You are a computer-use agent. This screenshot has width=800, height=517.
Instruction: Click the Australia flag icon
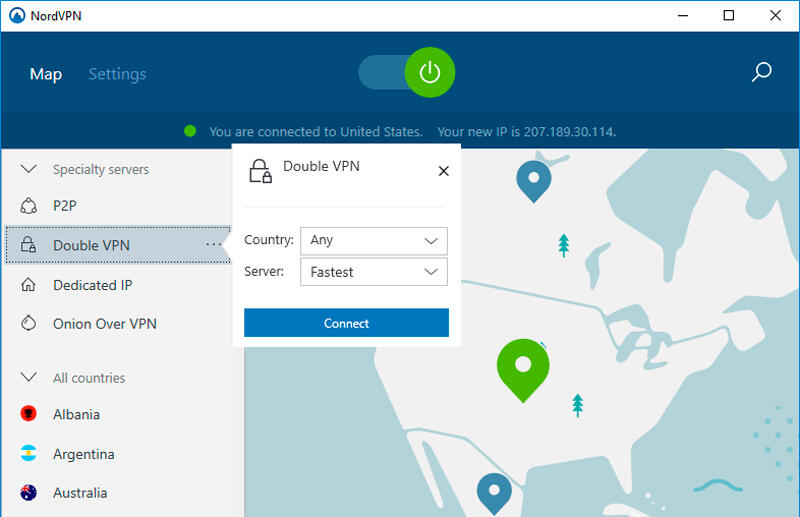pos(29,493)
